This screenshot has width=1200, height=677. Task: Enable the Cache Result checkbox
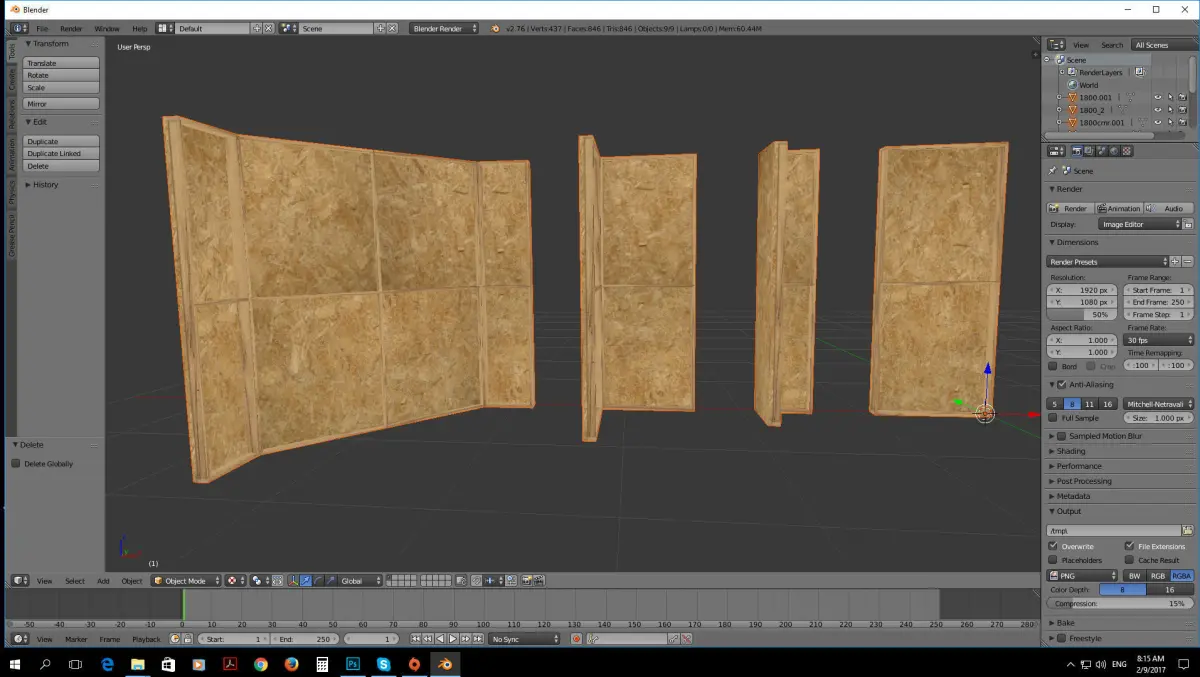pyautogui.click(x=1129, y=560)
